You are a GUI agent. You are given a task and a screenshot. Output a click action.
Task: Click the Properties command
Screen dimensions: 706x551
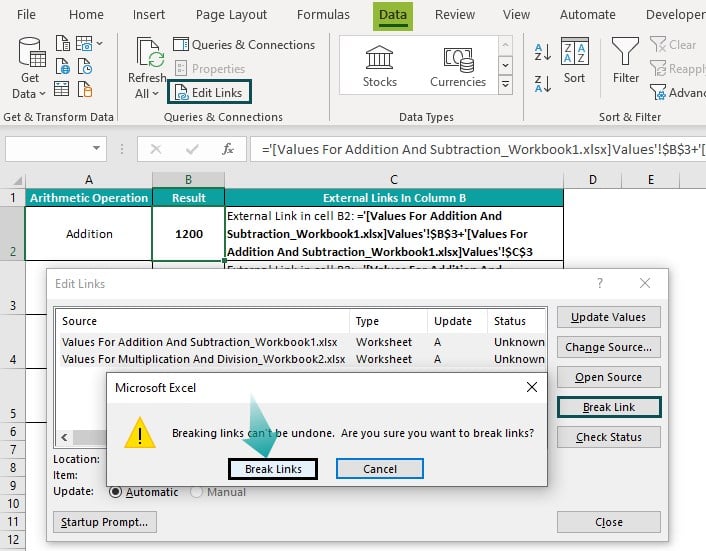click(210, 68)
